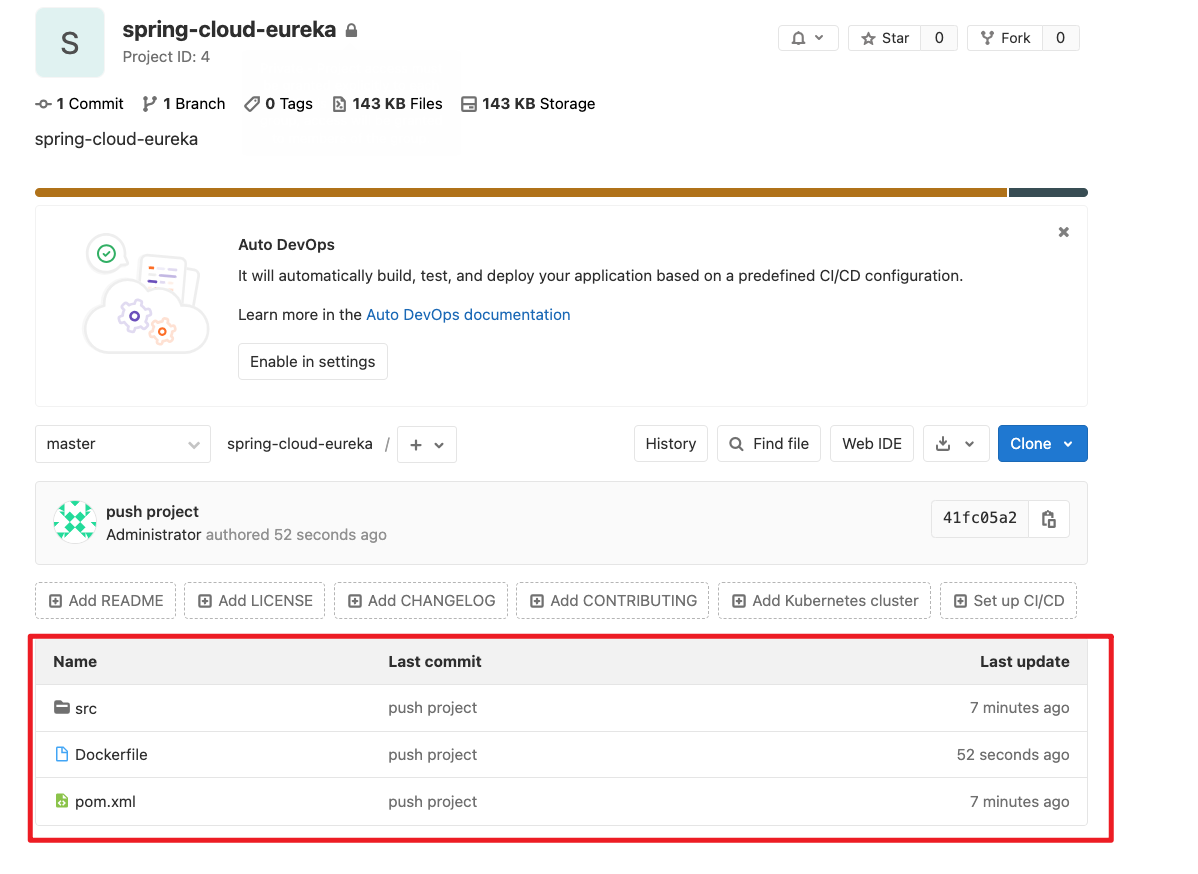Click the Administrator avatar identicon
The height and width of the screenshot is (874, 1198).
75,522
